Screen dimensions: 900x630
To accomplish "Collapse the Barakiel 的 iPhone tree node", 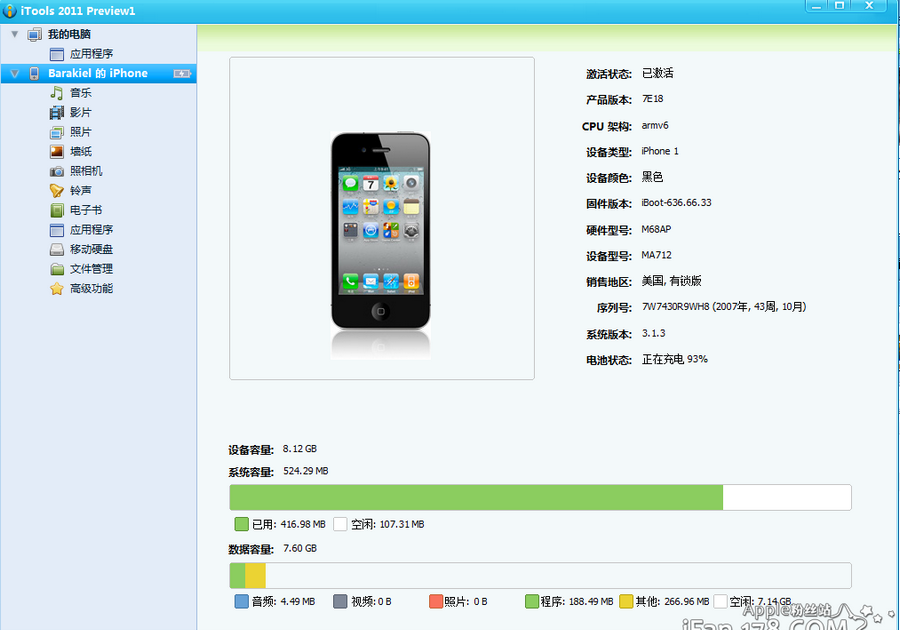I will pos(15,73).
